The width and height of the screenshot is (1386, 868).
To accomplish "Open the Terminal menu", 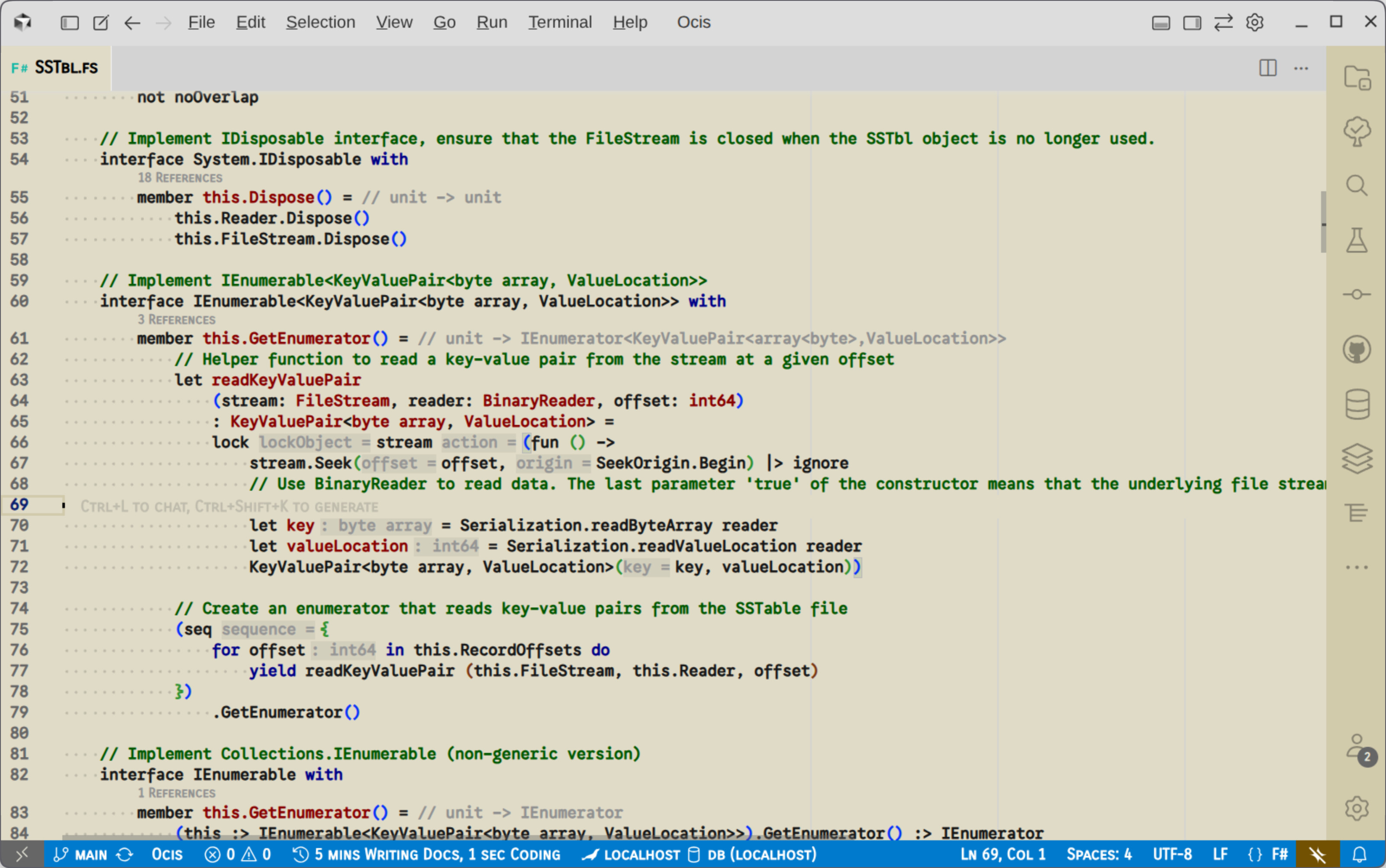I will click(x=559, y=23).
